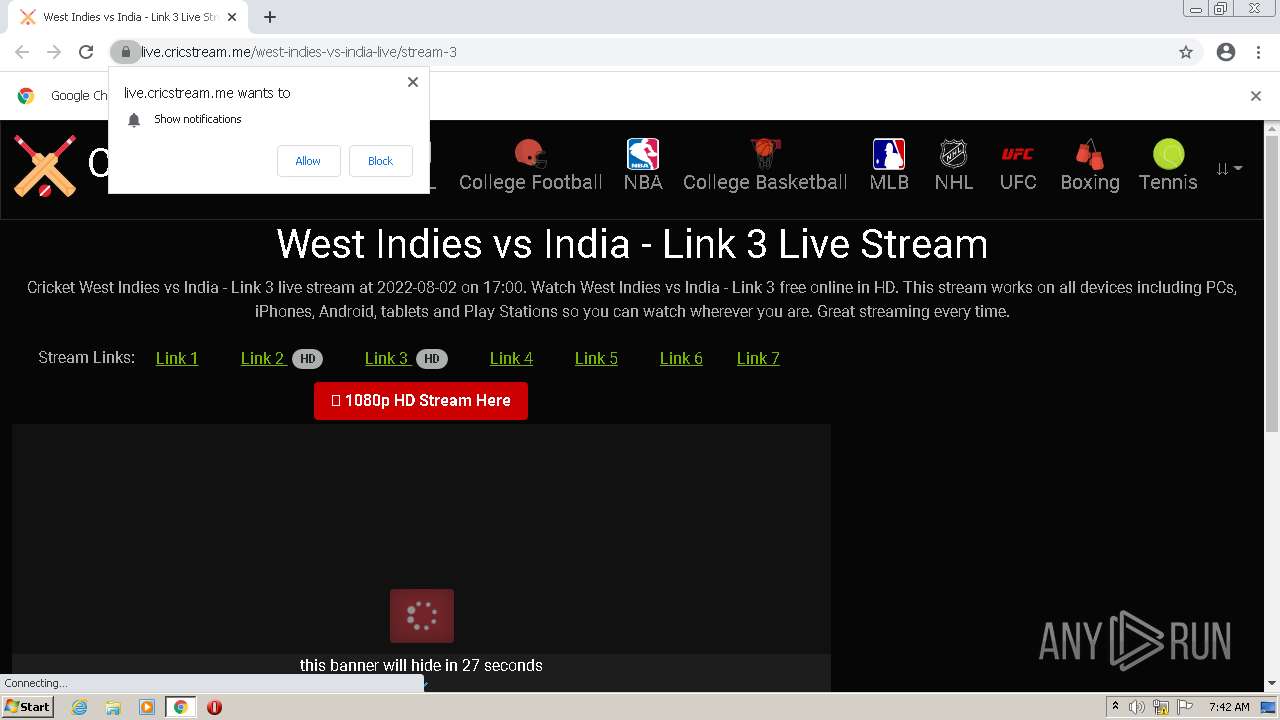Dismiss the notification permission popup
Viewport: 1280px width, 720px height.
413,82
